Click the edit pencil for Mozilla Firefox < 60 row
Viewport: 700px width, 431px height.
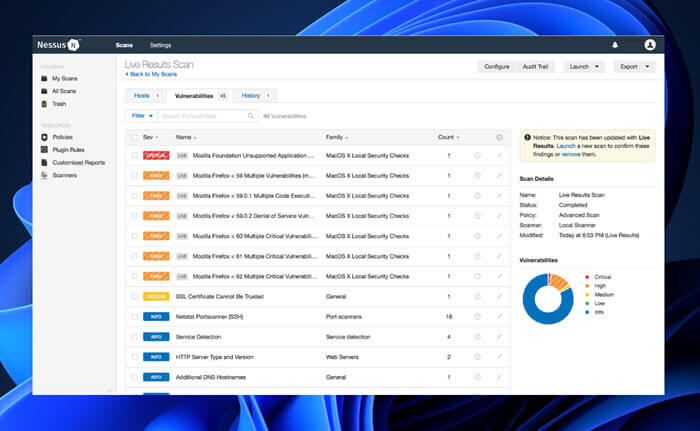(x=499, y=236)
